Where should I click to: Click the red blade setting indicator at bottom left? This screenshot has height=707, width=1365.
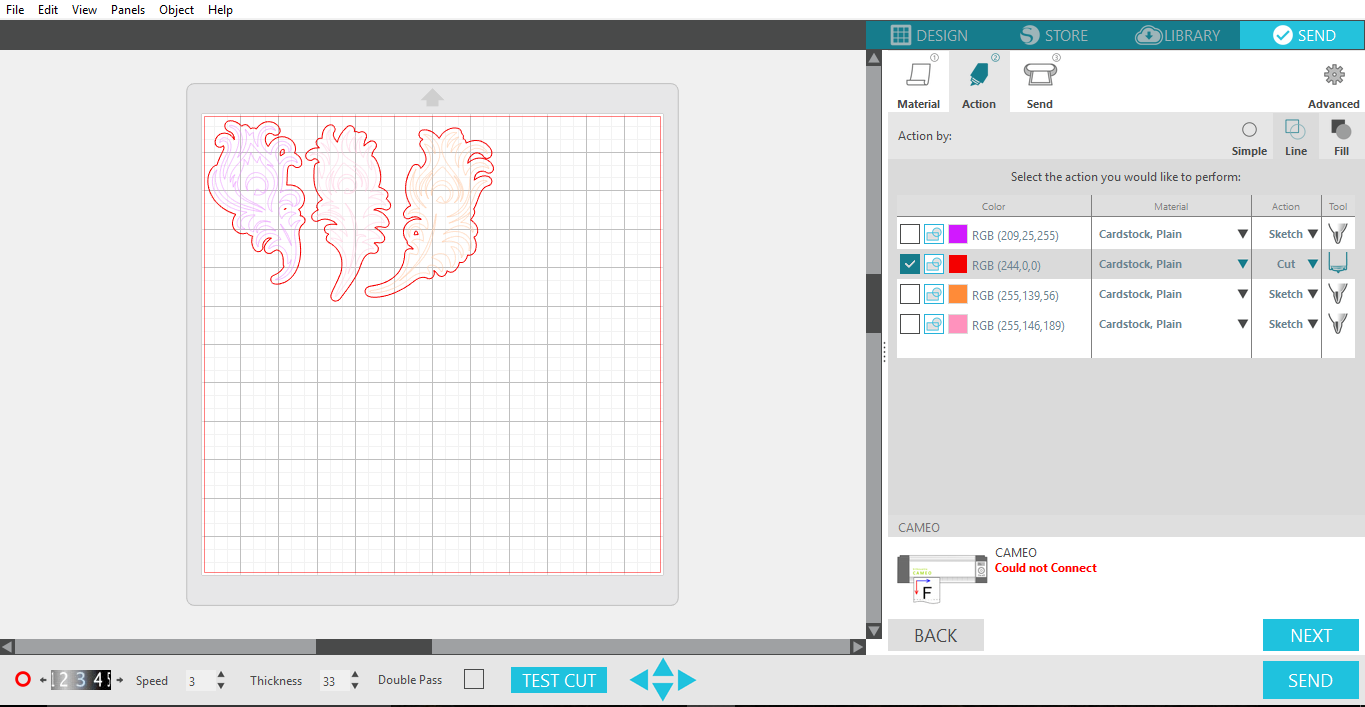point(22,679)
